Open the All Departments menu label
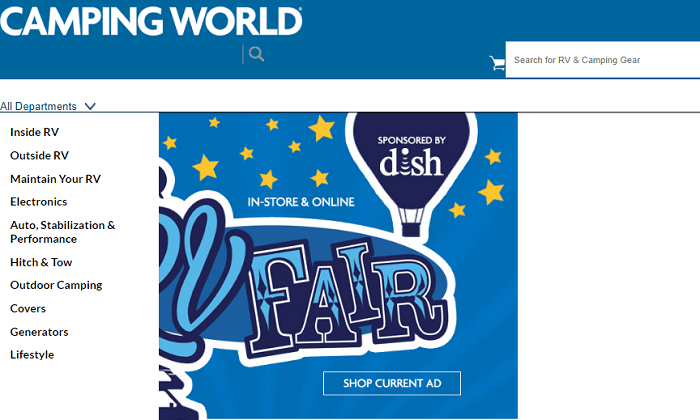700x420 pixels. (38, 106)
